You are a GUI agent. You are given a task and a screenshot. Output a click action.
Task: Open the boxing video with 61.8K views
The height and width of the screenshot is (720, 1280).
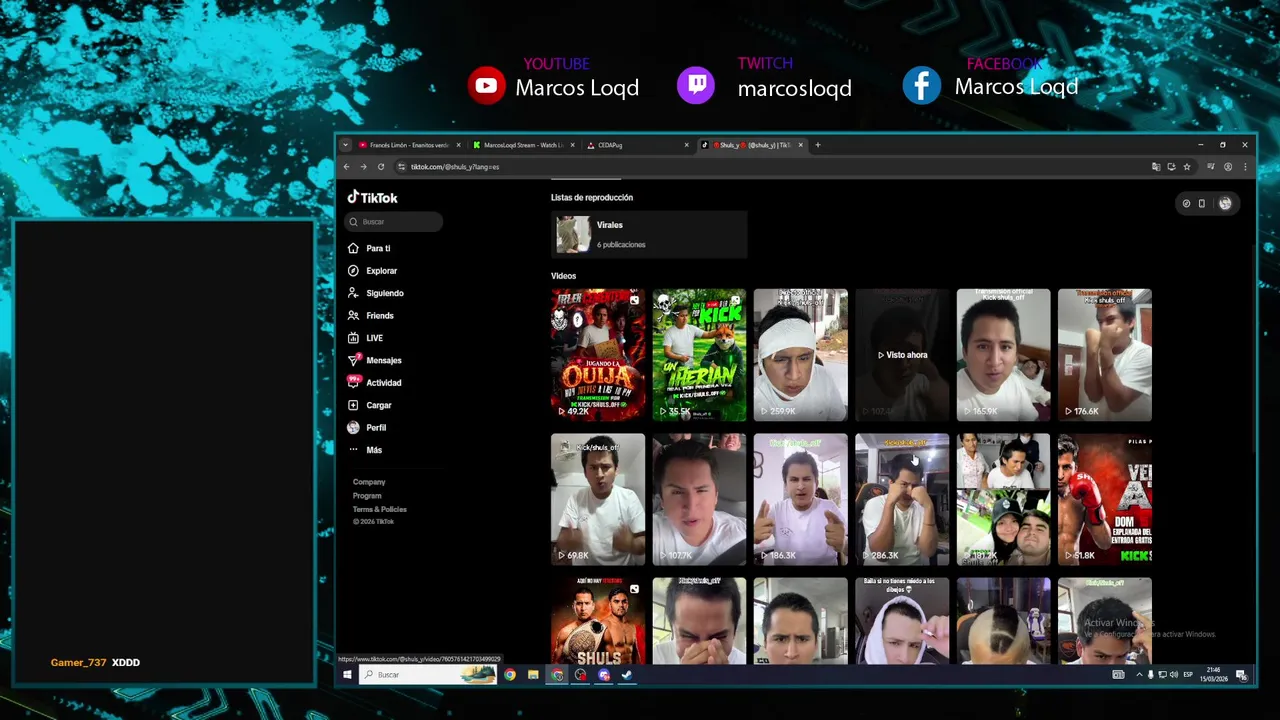pos(1105,499)
